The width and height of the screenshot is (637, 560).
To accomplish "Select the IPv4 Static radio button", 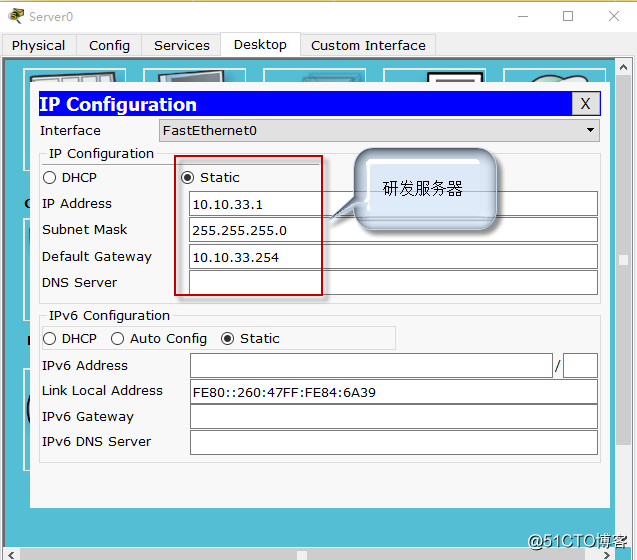I will [187, 178].
